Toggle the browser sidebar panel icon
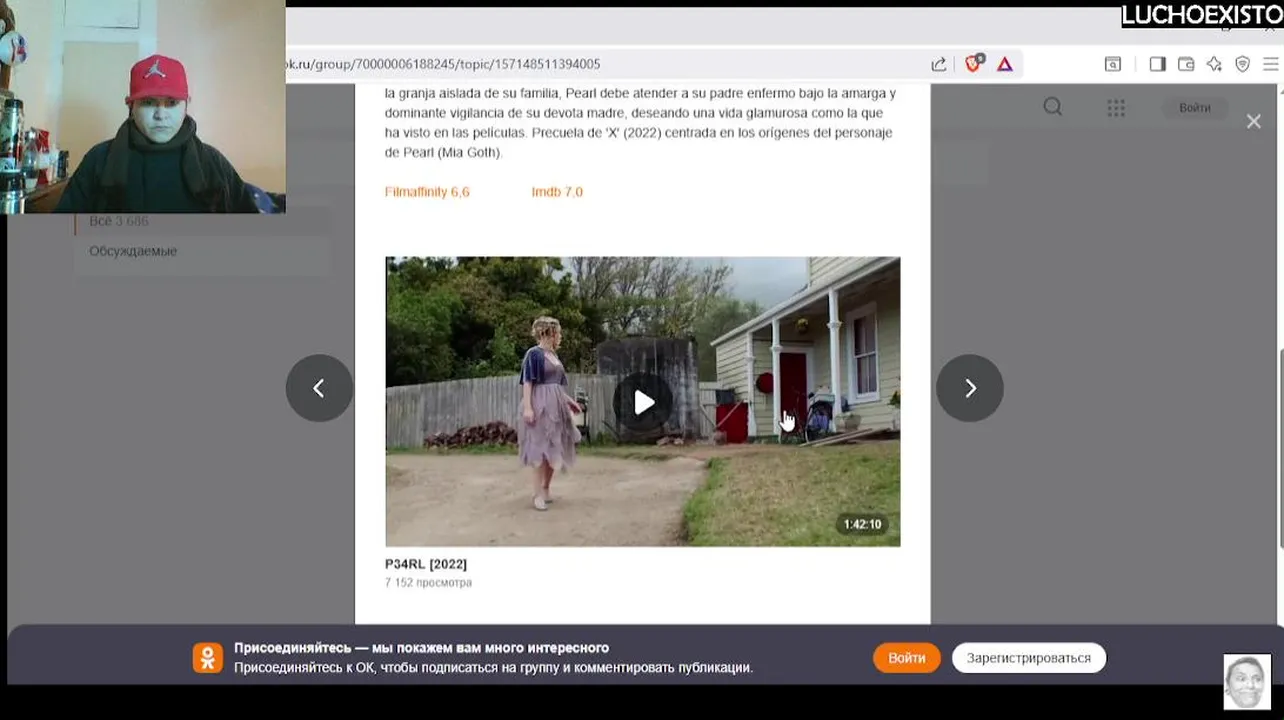1284x720 pixels. pos(1157,64)
